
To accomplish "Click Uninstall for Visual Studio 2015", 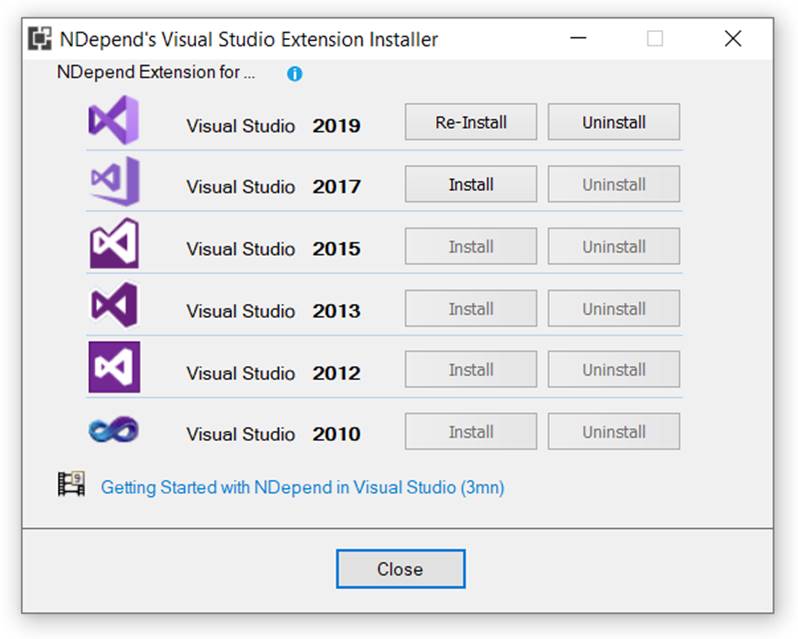I will click(x=614, y=246).
